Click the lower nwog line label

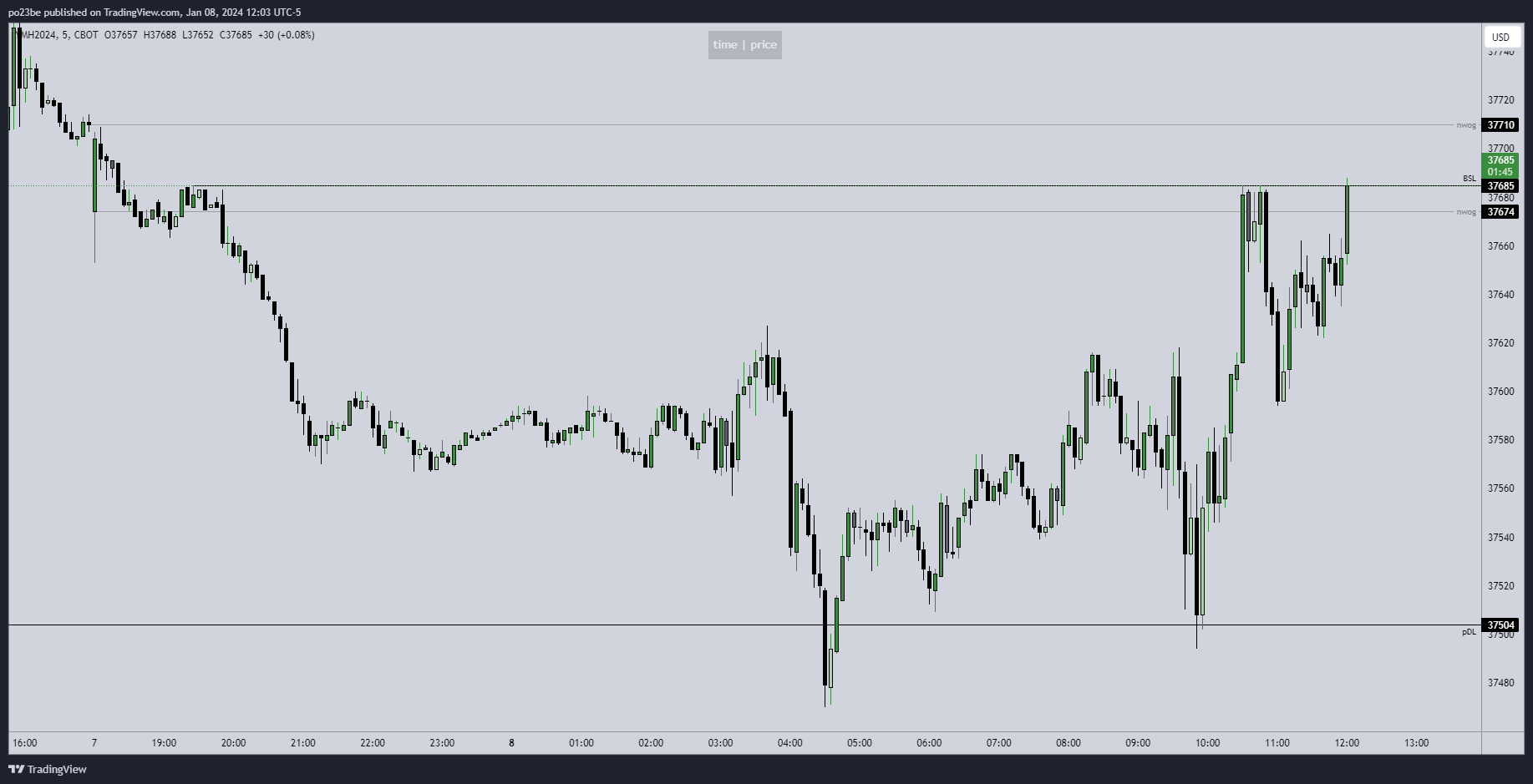[1466, 212]
